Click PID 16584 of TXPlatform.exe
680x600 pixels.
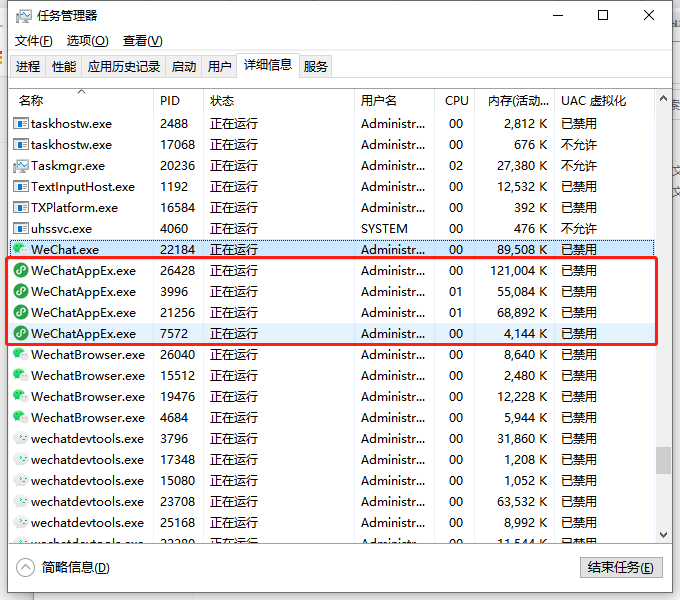point(177,208)
